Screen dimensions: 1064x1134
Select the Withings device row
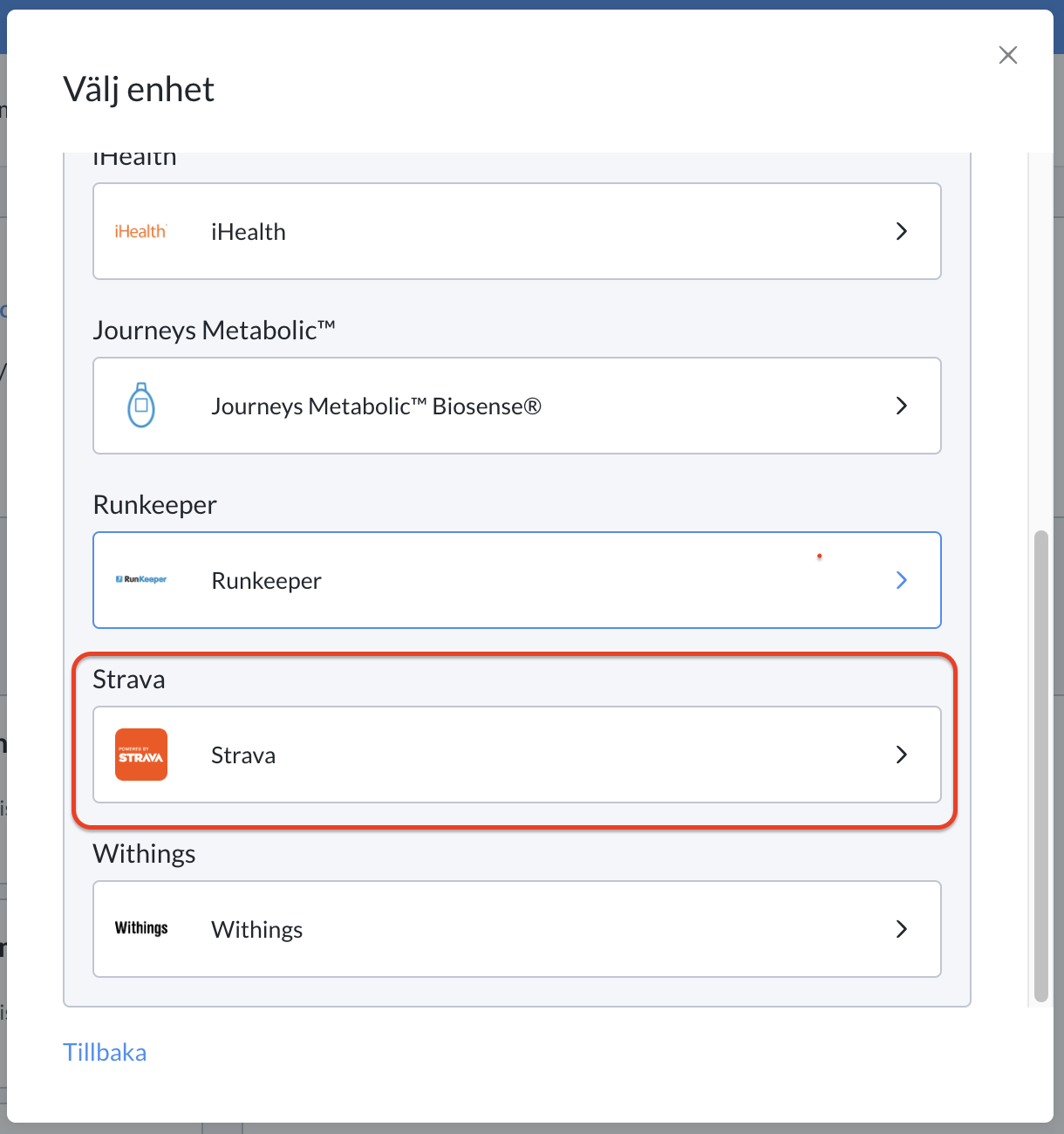pos(517,929)
